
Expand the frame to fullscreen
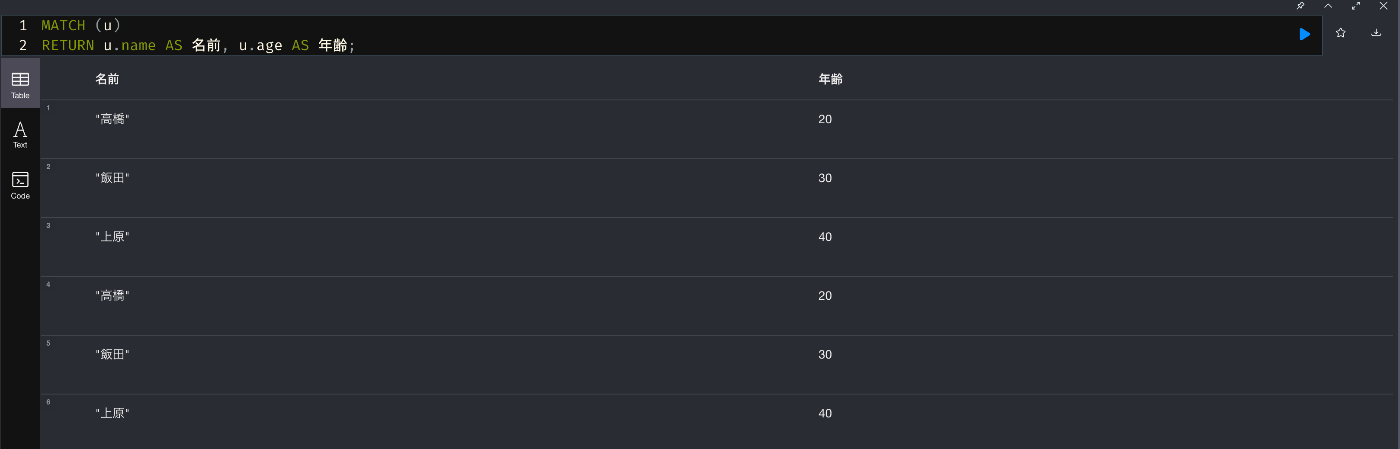[x=1356, y=6]
